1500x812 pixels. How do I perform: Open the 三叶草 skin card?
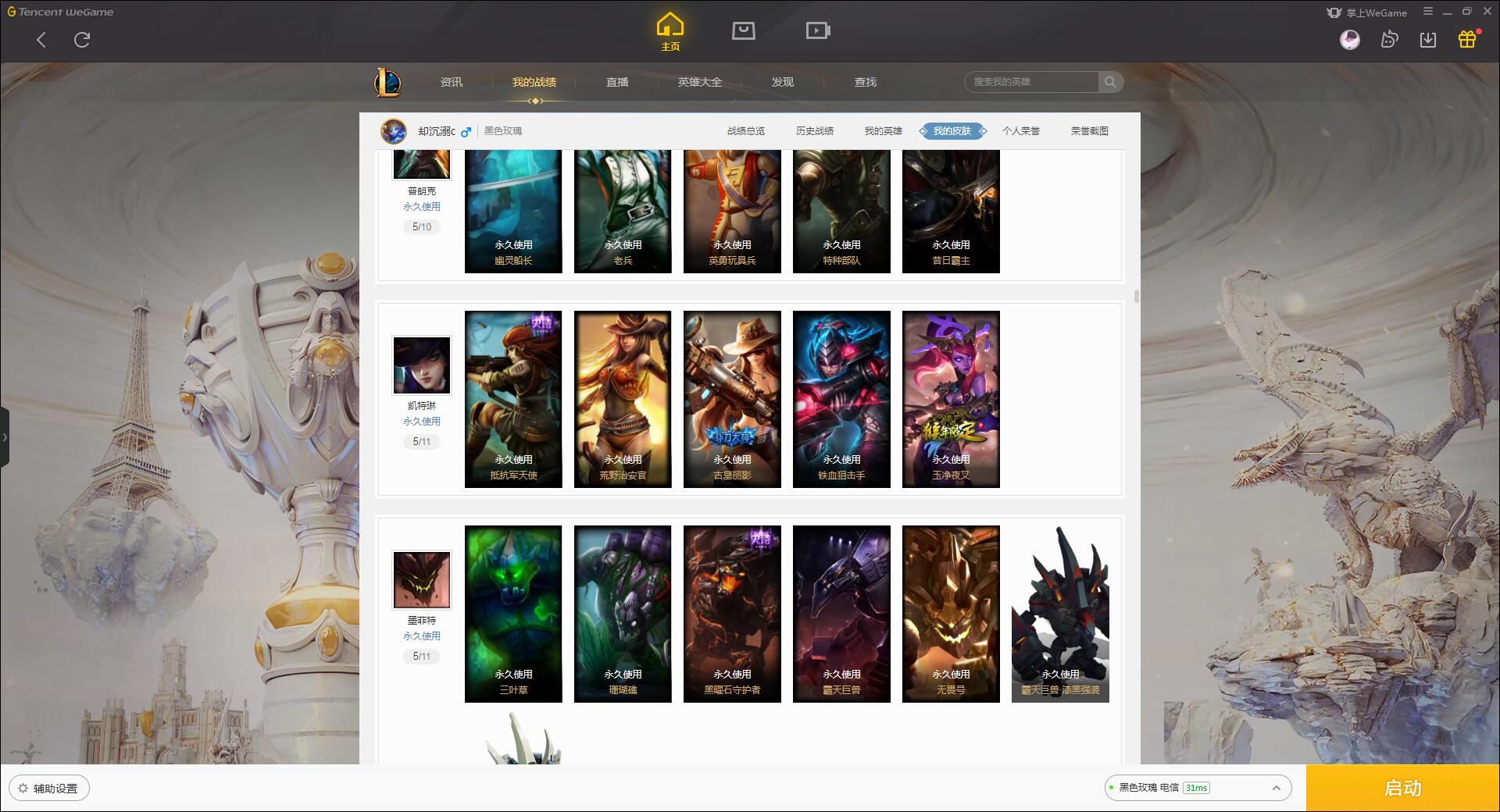click(513, 614)
